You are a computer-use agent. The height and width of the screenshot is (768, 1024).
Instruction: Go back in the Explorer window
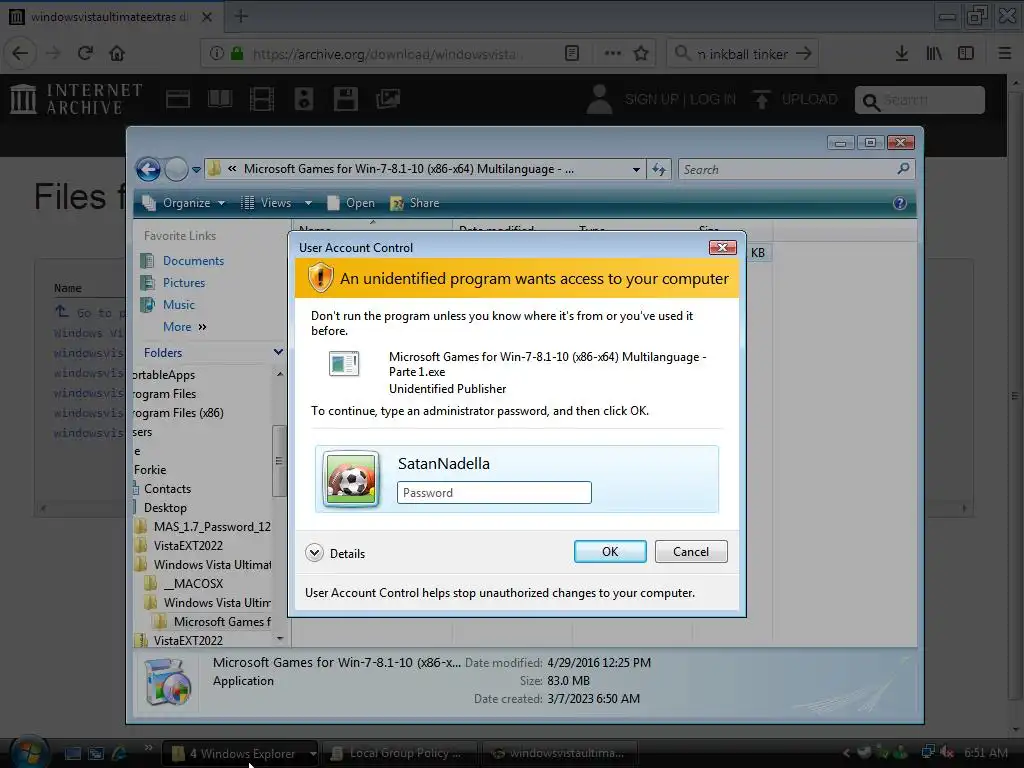point(148,170)
